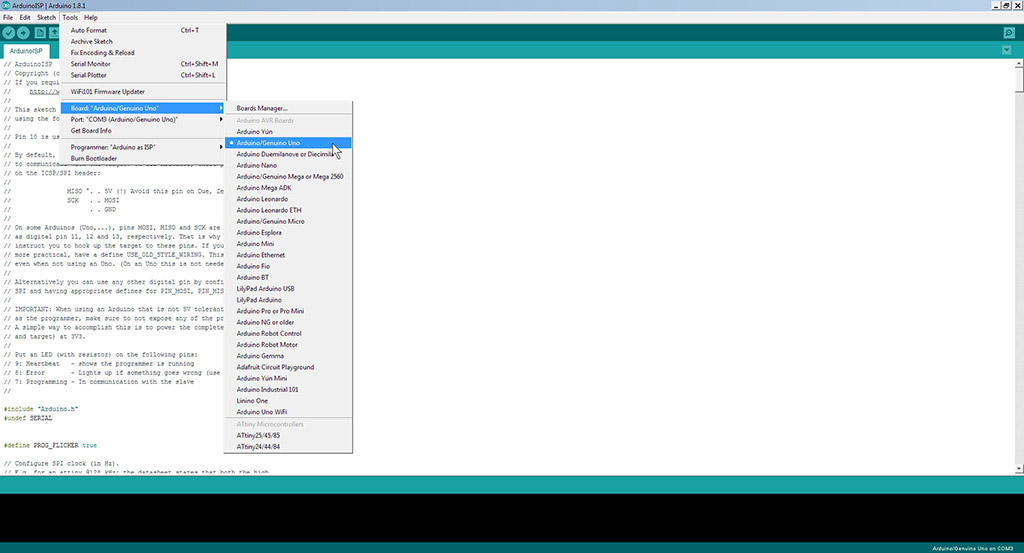Select Arduino/Genuino Micro board
Screen dimensions: 1024x553
click(288, 221)
